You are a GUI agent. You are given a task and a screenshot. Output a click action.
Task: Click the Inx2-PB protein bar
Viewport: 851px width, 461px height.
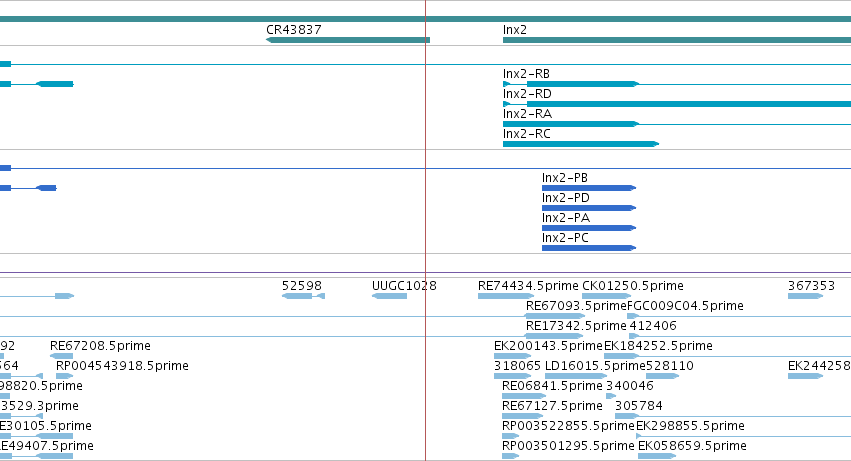click(x=589, y=188)
